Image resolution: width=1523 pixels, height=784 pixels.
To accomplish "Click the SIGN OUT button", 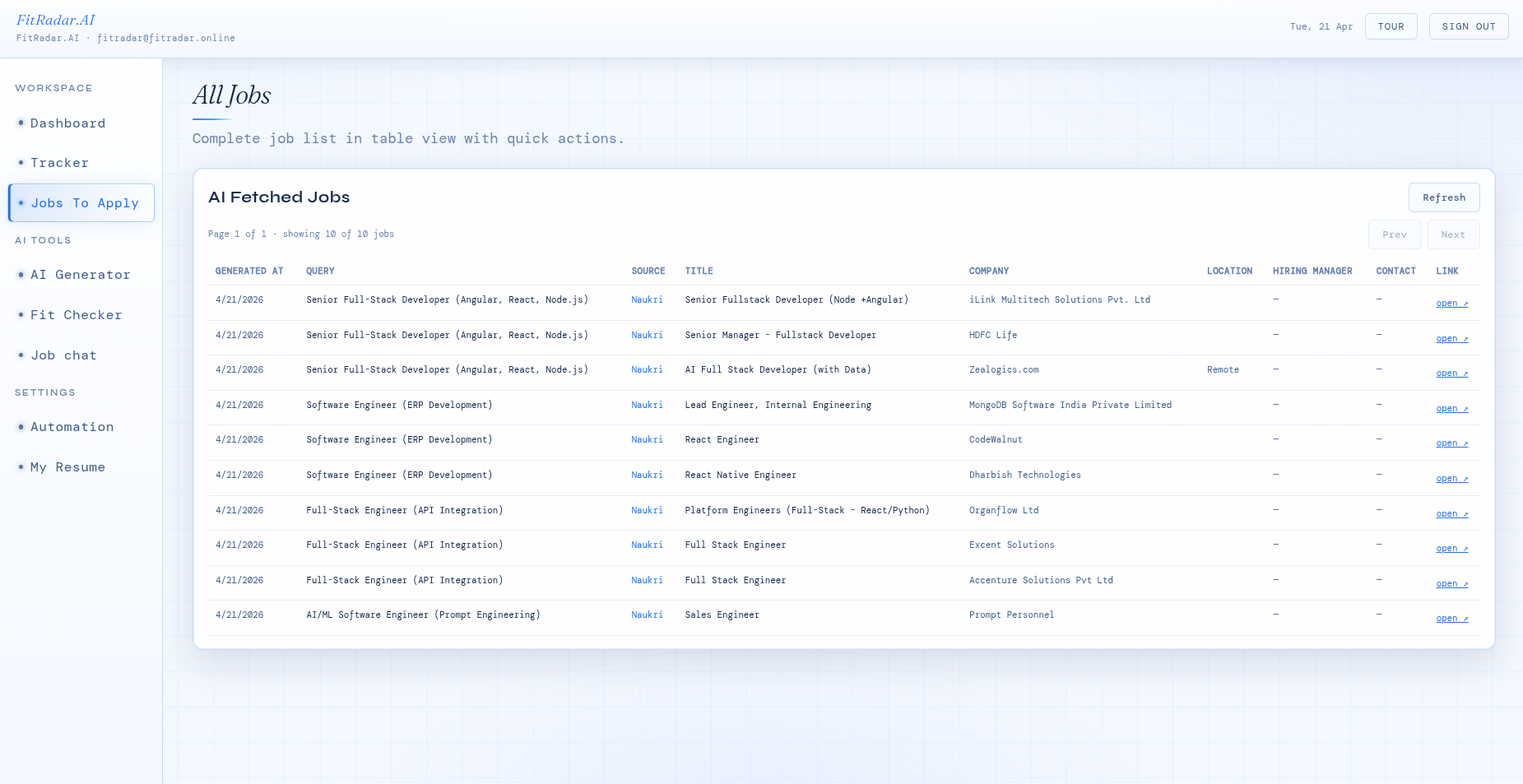I will 1469,26.
